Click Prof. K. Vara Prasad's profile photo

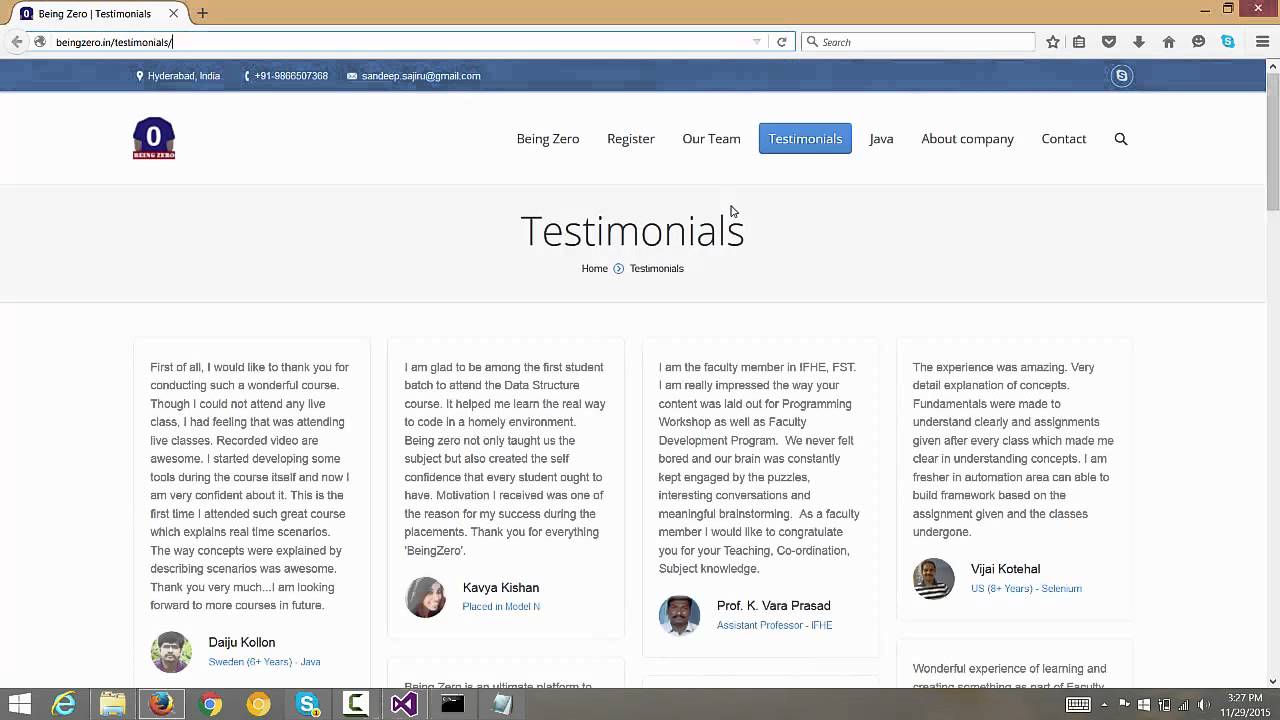click(679, 615)
